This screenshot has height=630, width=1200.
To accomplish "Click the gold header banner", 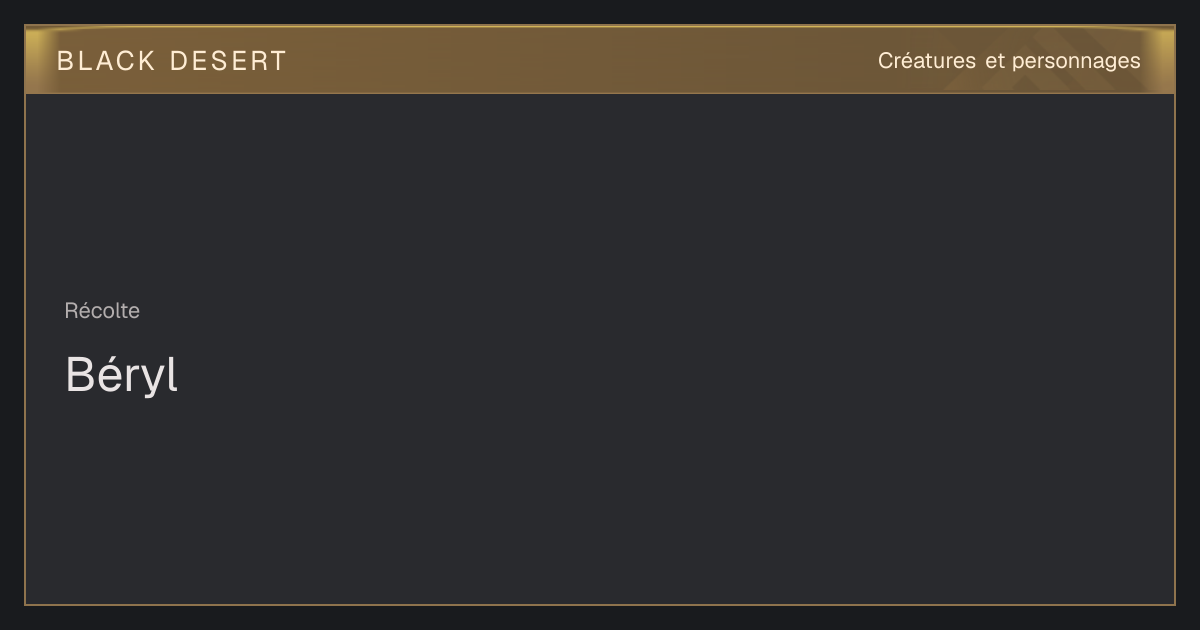I will [x=600, y=60].
